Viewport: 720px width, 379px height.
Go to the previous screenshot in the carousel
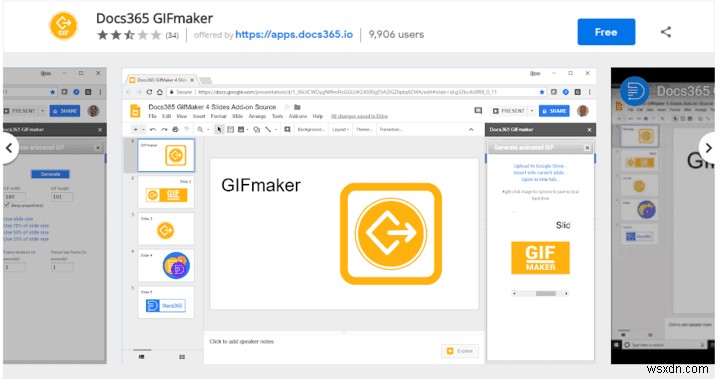click(9, 148)
